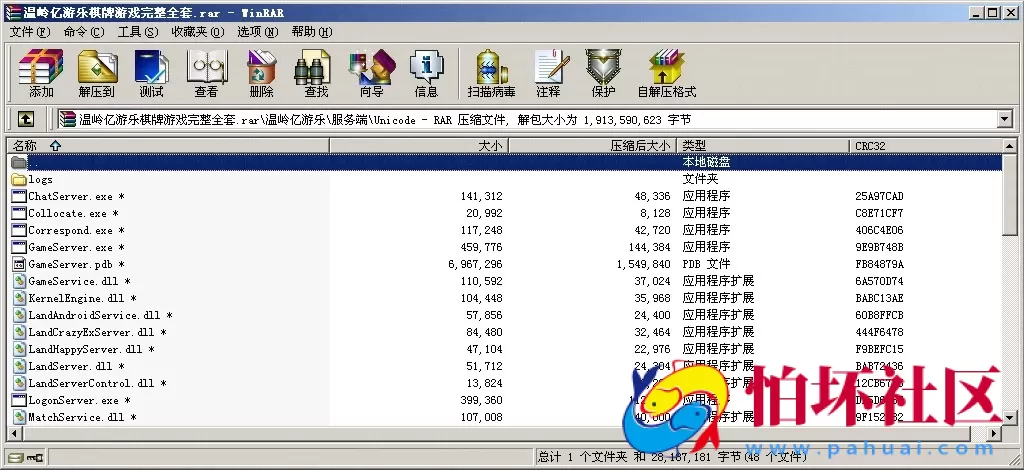1024x470 pixels.
Task: Click the parent folder '..' icon
Action: pyautogui.click(x=19, y=163)
